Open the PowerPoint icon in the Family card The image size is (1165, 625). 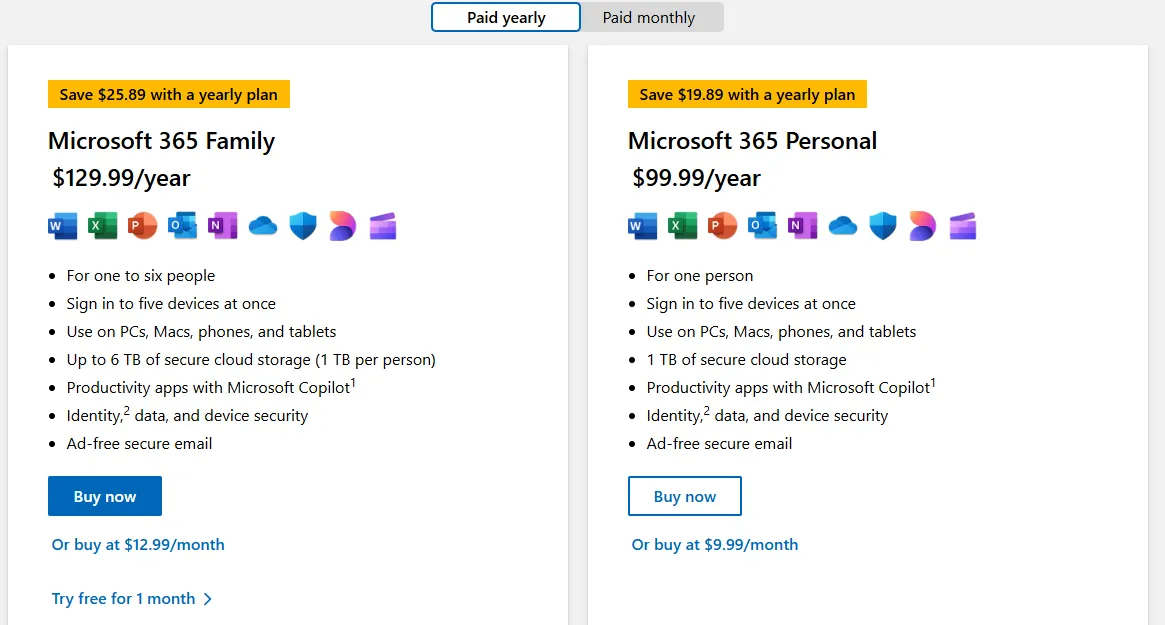coord(142,226)
